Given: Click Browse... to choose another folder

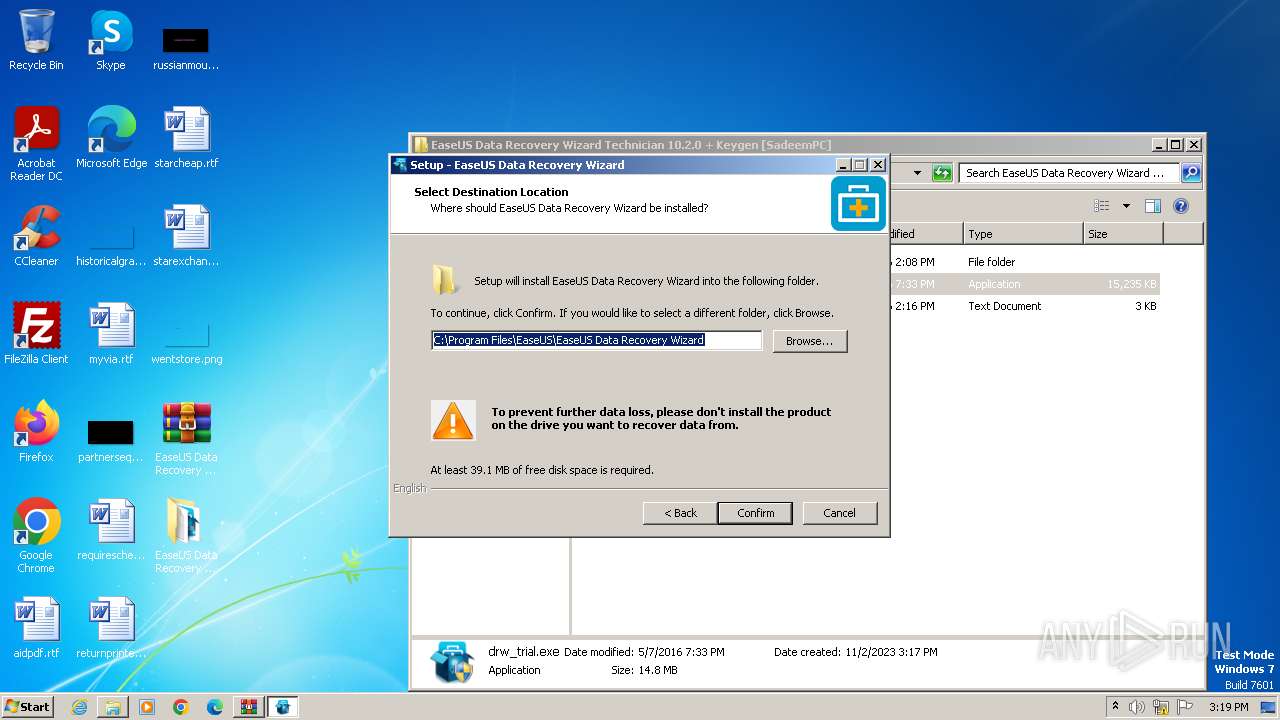Looking at the screenshot, I should tap(809, 341).
